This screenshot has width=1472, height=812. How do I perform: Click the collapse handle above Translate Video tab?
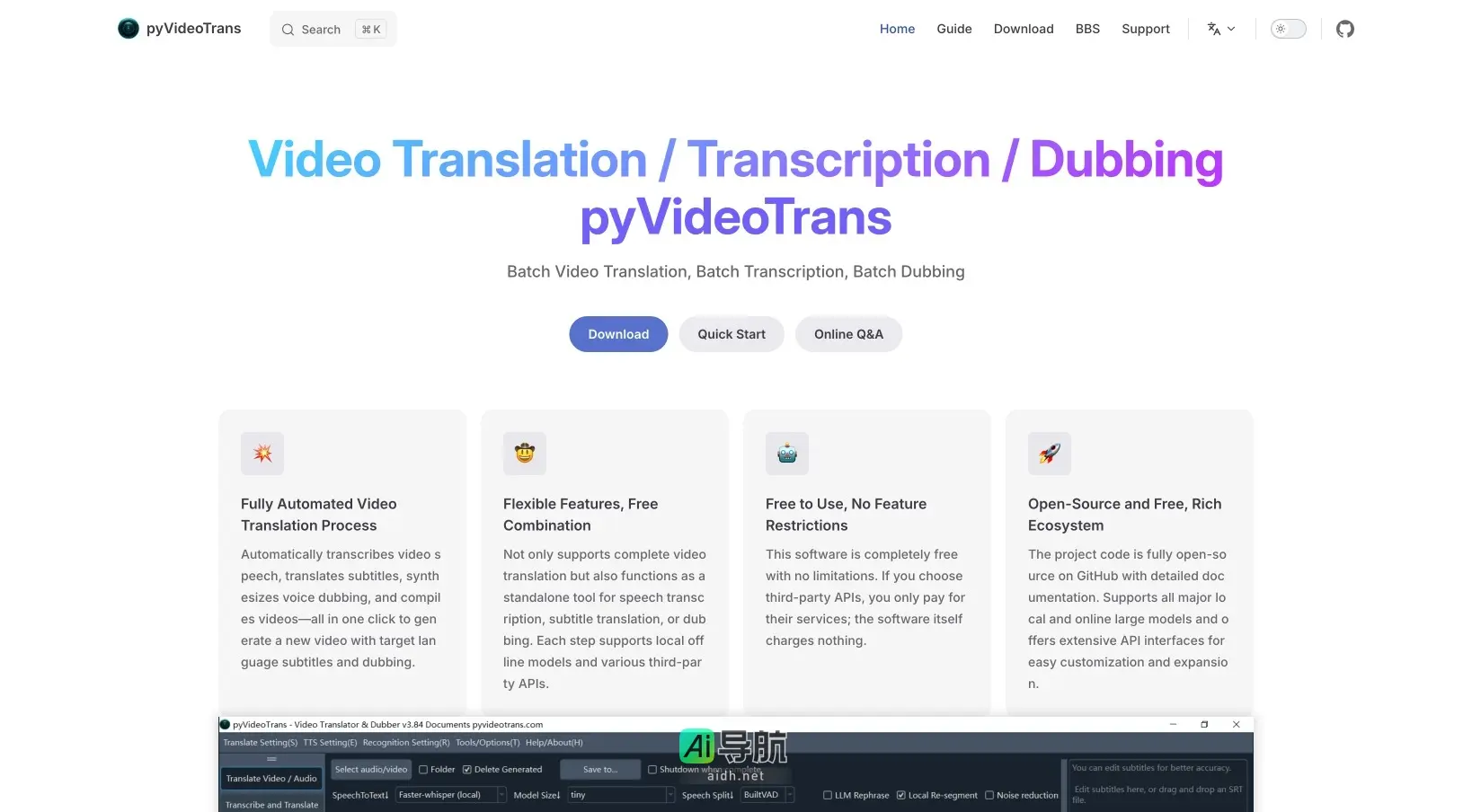271,759
